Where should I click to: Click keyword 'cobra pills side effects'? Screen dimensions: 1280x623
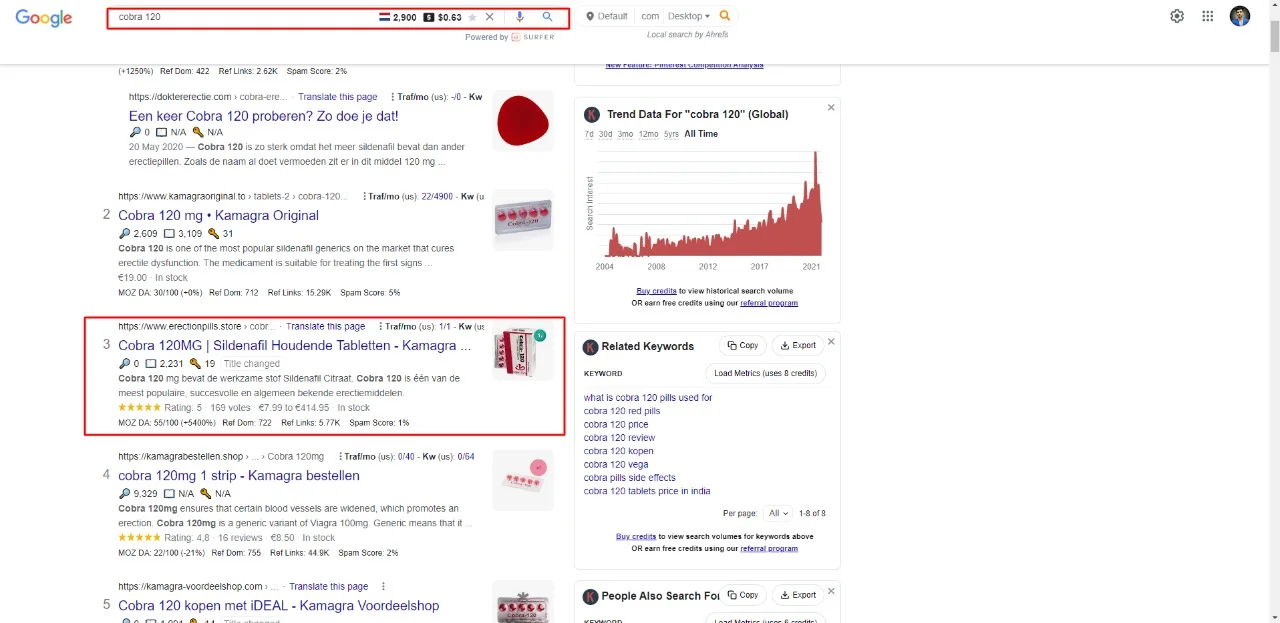click(630, 478)
